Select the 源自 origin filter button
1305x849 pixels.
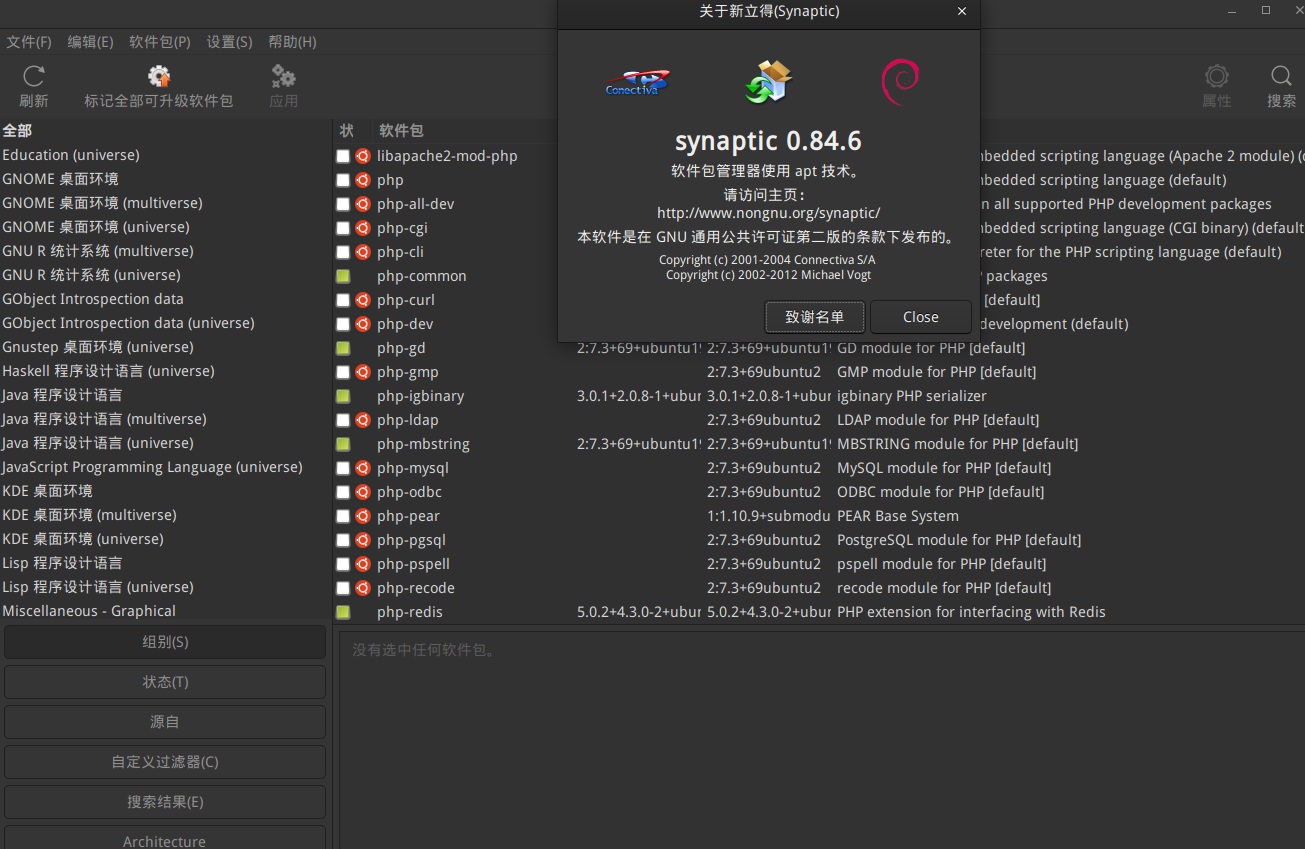click(165, 722)
